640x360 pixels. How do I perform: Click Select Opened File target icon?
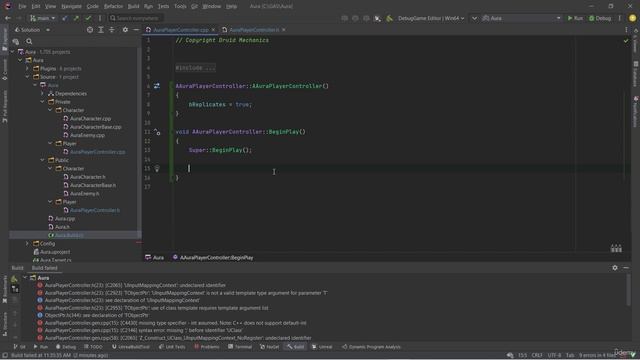pos(90,30)
